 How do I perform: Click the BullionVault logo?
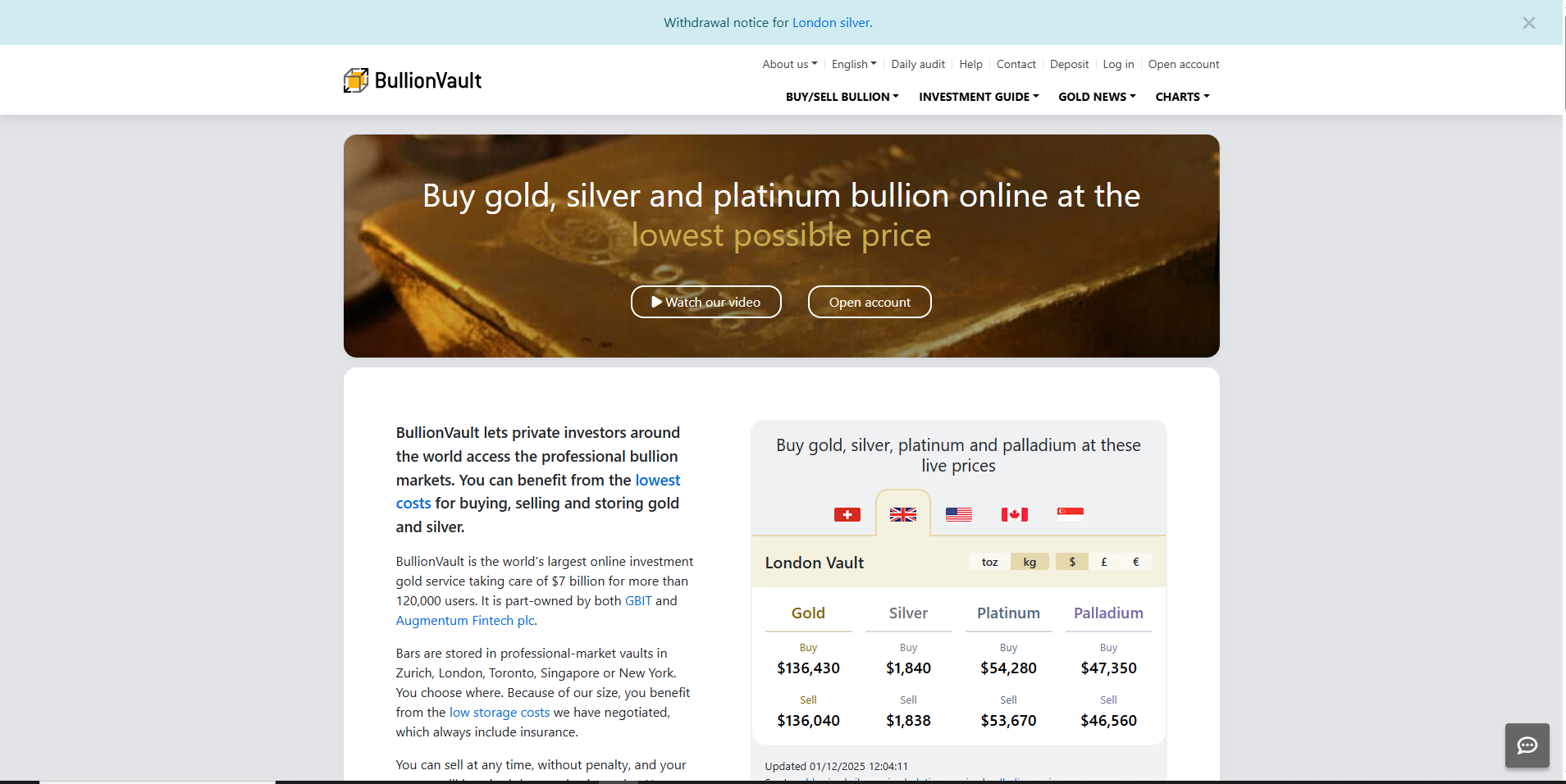pos(413,80)
